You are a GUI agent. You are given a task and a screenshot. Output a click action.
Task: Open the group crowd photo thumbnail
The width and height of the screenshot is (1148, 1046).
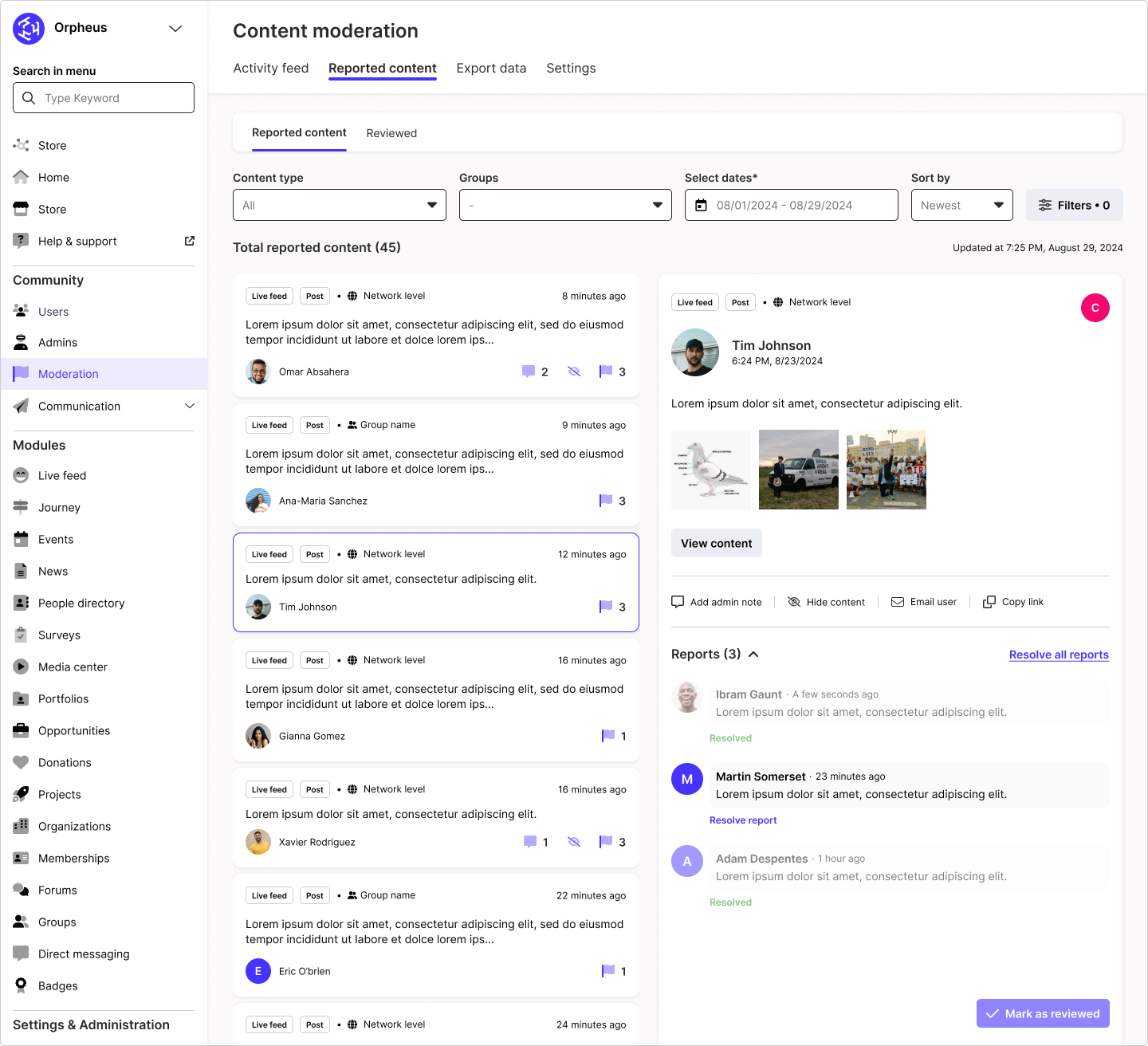pyautogui.click(x=887, y=470)
